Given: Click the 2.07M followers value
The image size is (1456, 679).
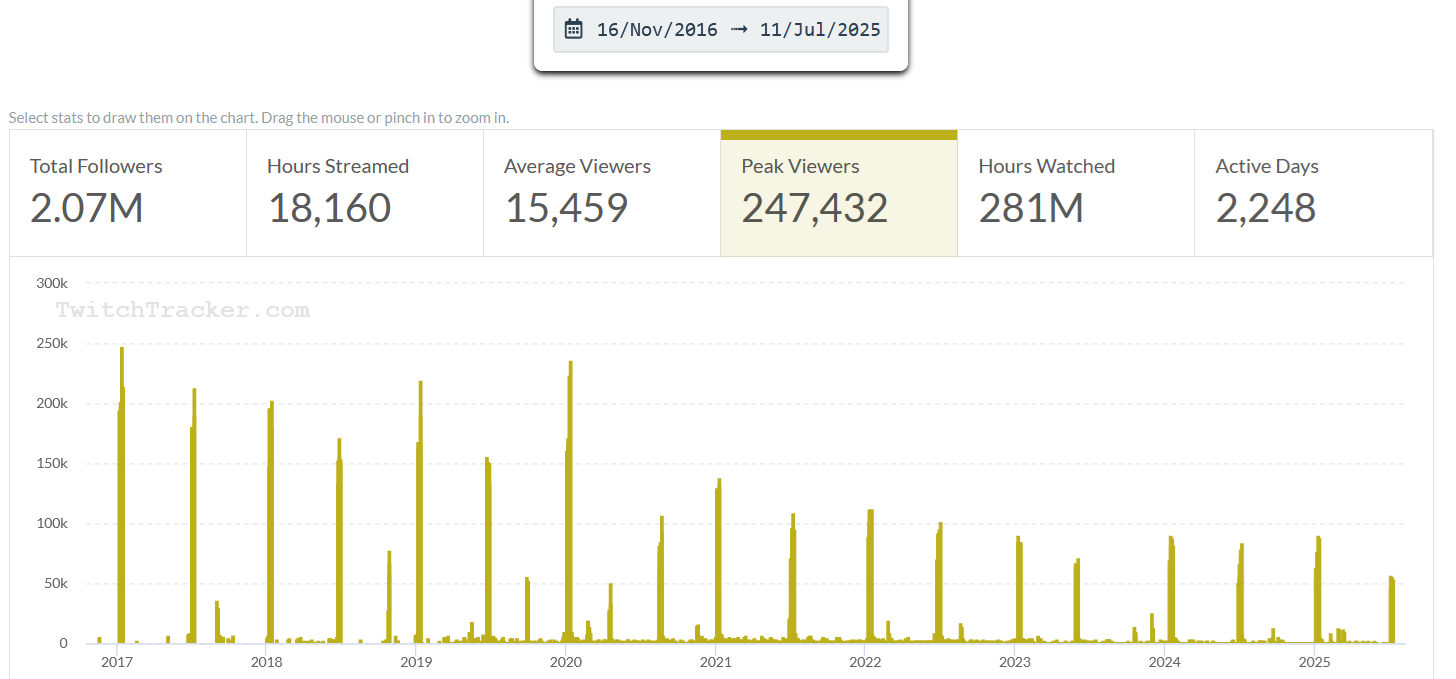Looking at the screenshot, I should click(87, 208).
